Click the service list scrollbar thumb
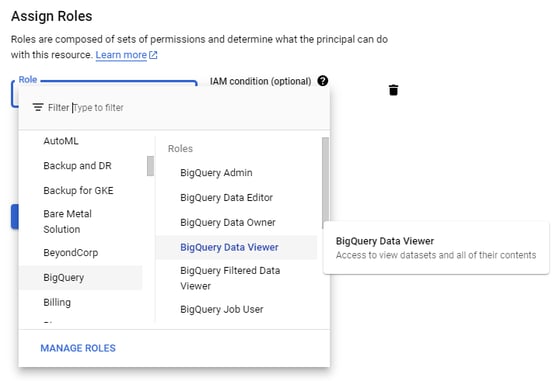Screen dimensions: 560x381 coord(150,166)
